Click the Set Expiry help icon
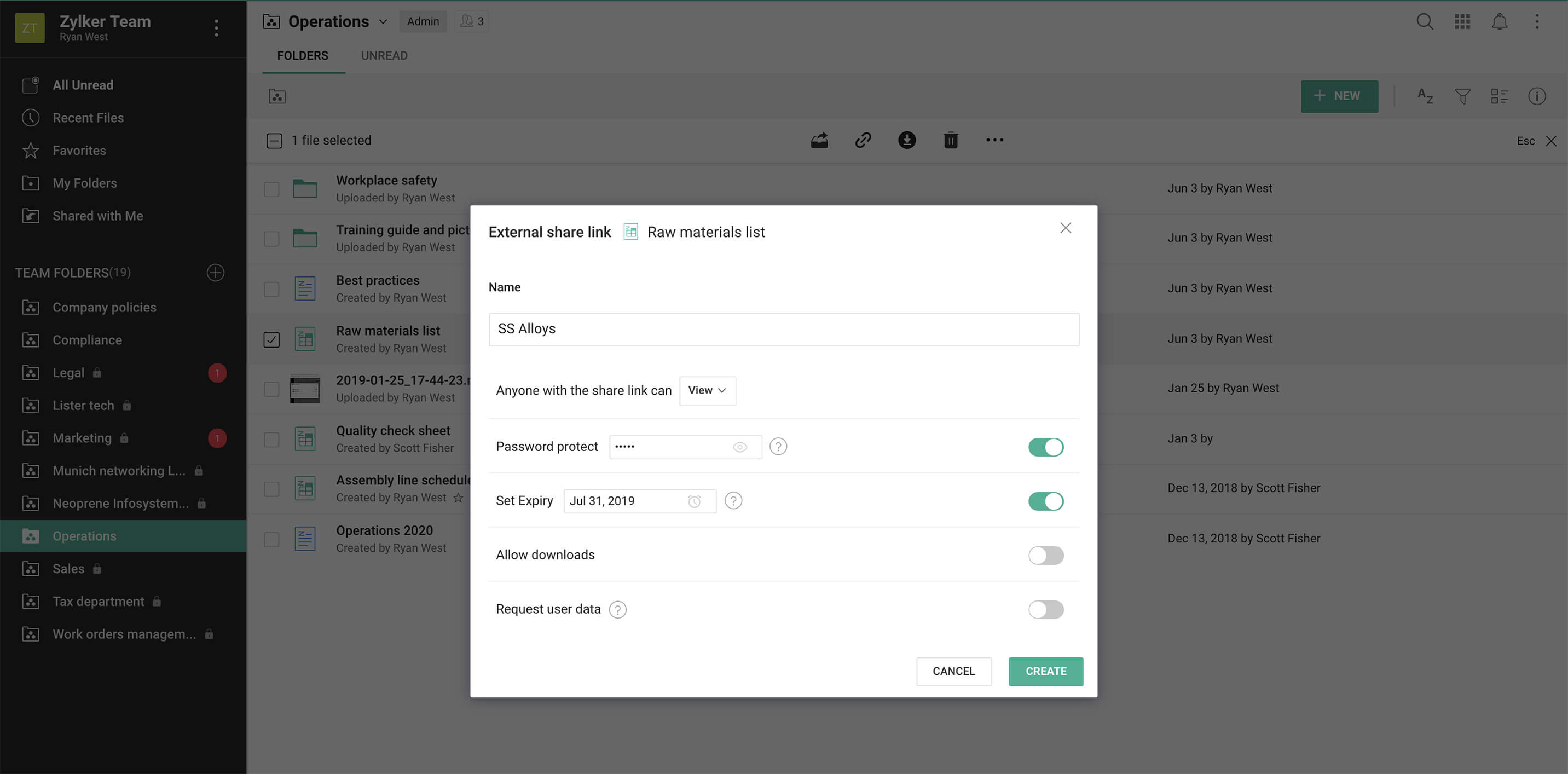 click(733, 500)
